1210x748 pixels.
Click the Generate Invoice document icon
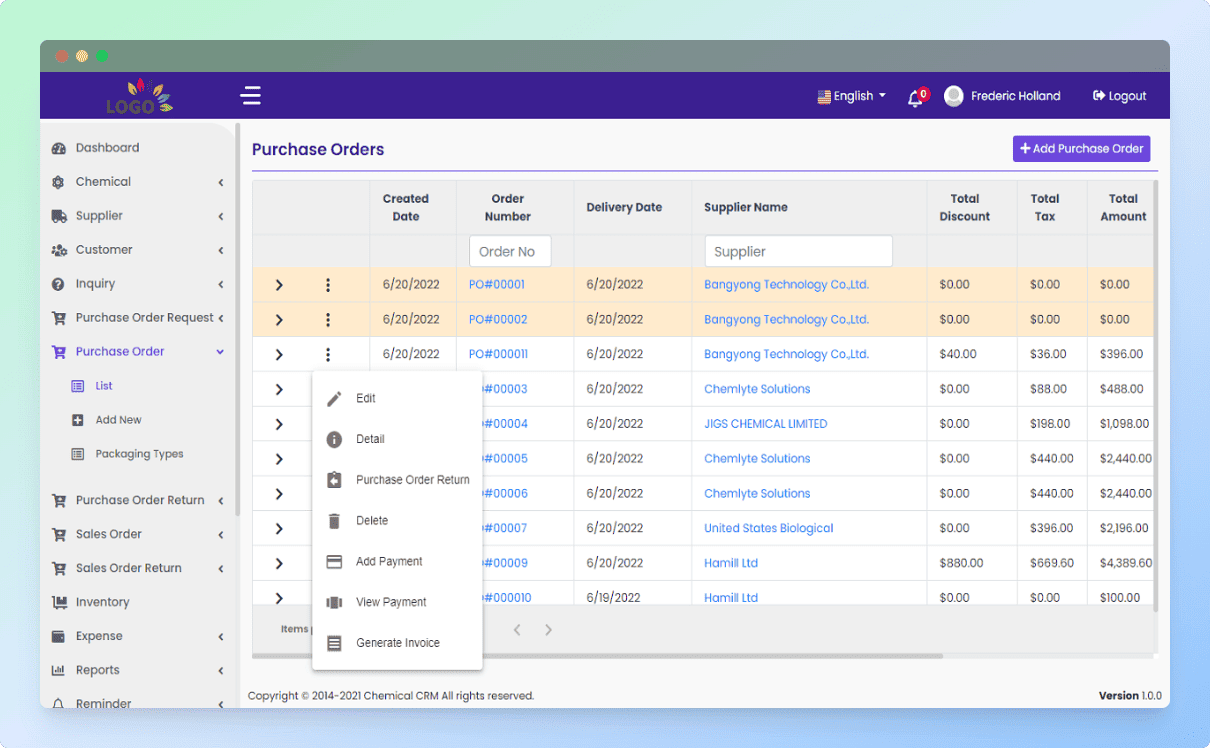(x=334, y=643)
